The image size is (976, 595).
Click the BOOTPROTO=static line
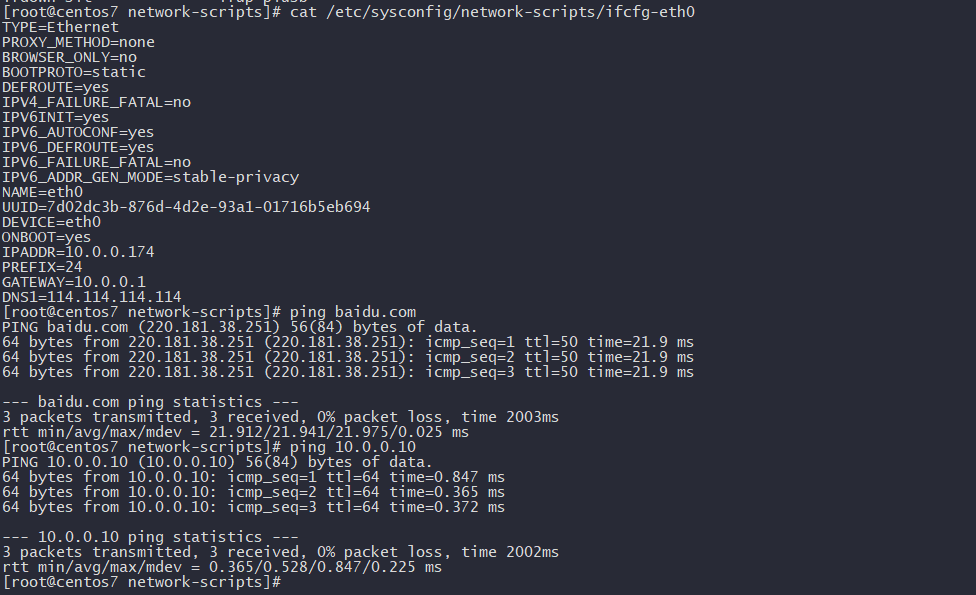click(x=73, y=72)
